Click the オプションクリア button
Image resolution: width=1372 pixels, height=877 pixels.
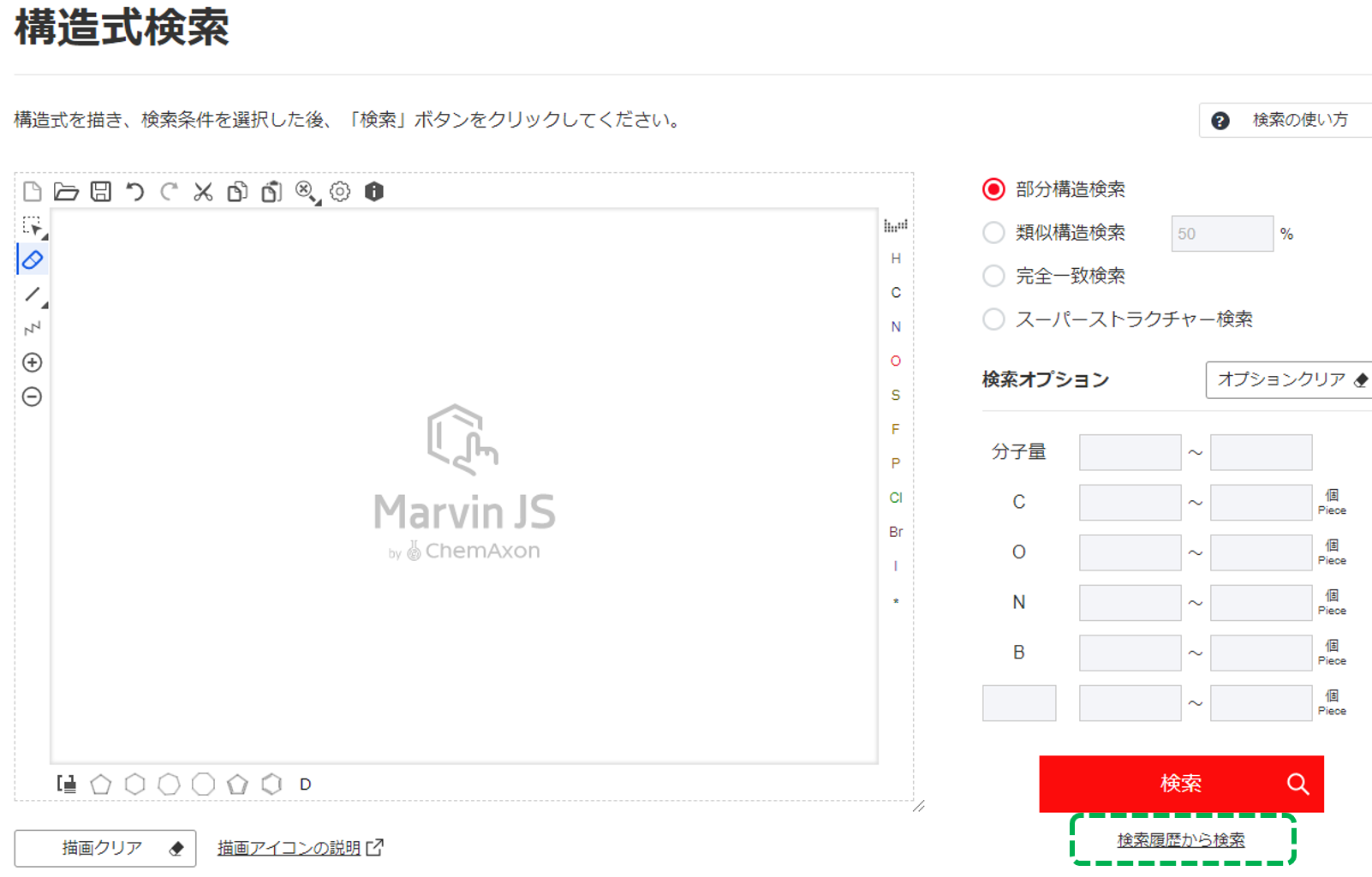tap(1289, 379)
